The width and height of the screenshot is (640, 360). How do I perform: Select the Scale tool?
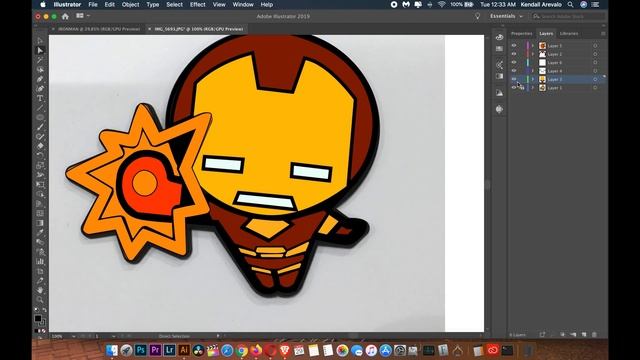tap(40, 165)
